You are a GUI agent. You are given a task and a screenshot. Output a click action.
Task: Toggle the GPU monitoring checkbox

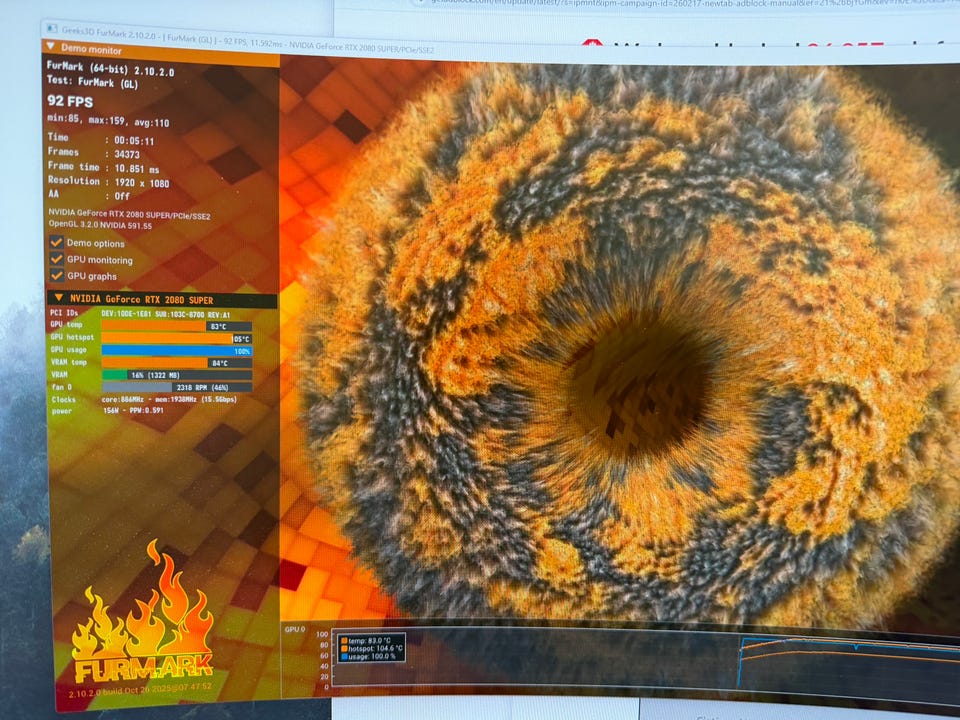click(x=56, y=259)
